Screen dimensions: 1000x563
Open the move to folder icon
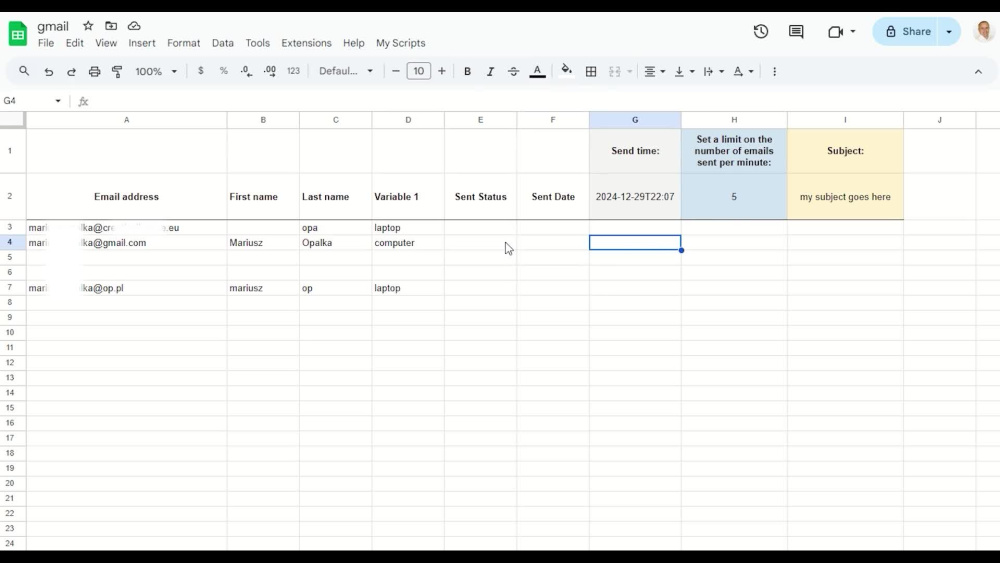(111, 26)
